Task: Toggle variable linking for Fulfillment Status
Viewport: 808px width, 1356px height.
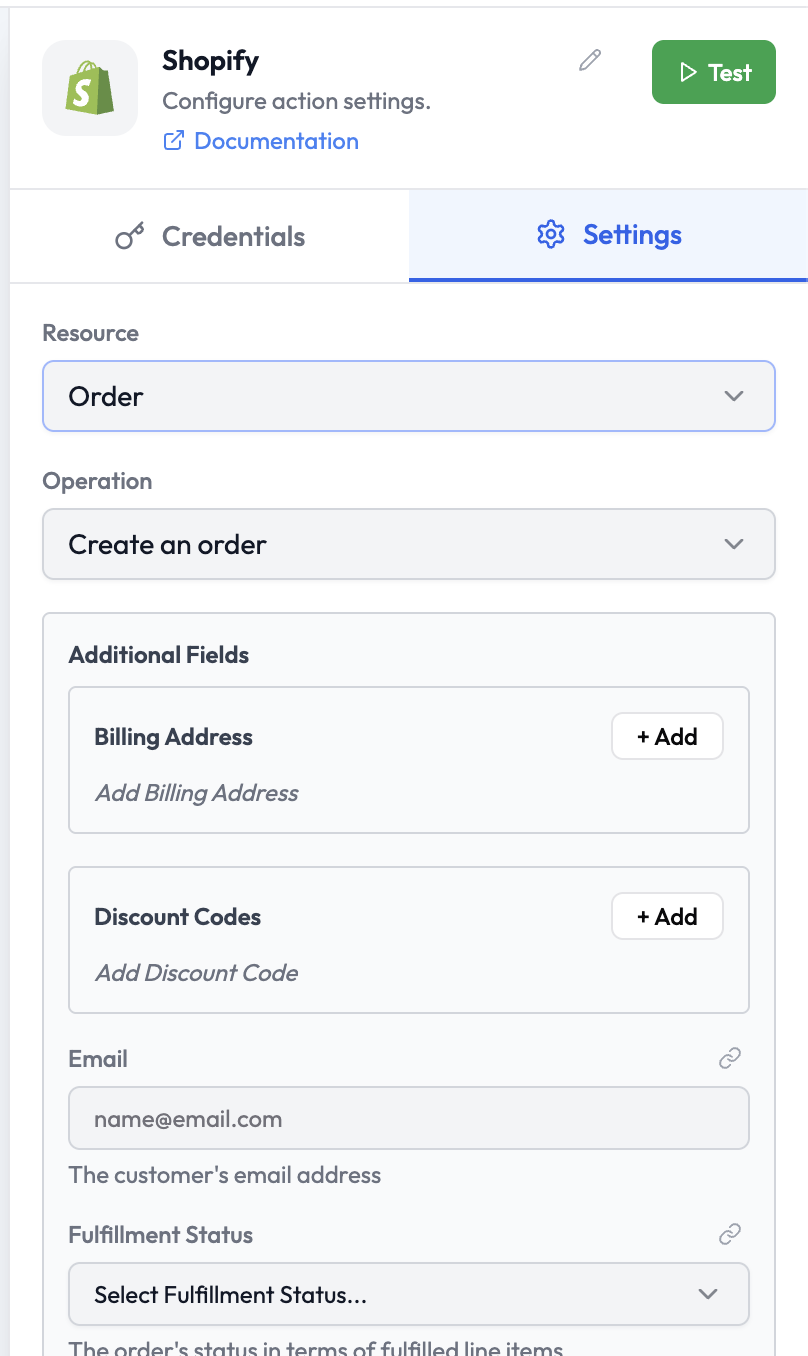Action: pos(730,1233)
